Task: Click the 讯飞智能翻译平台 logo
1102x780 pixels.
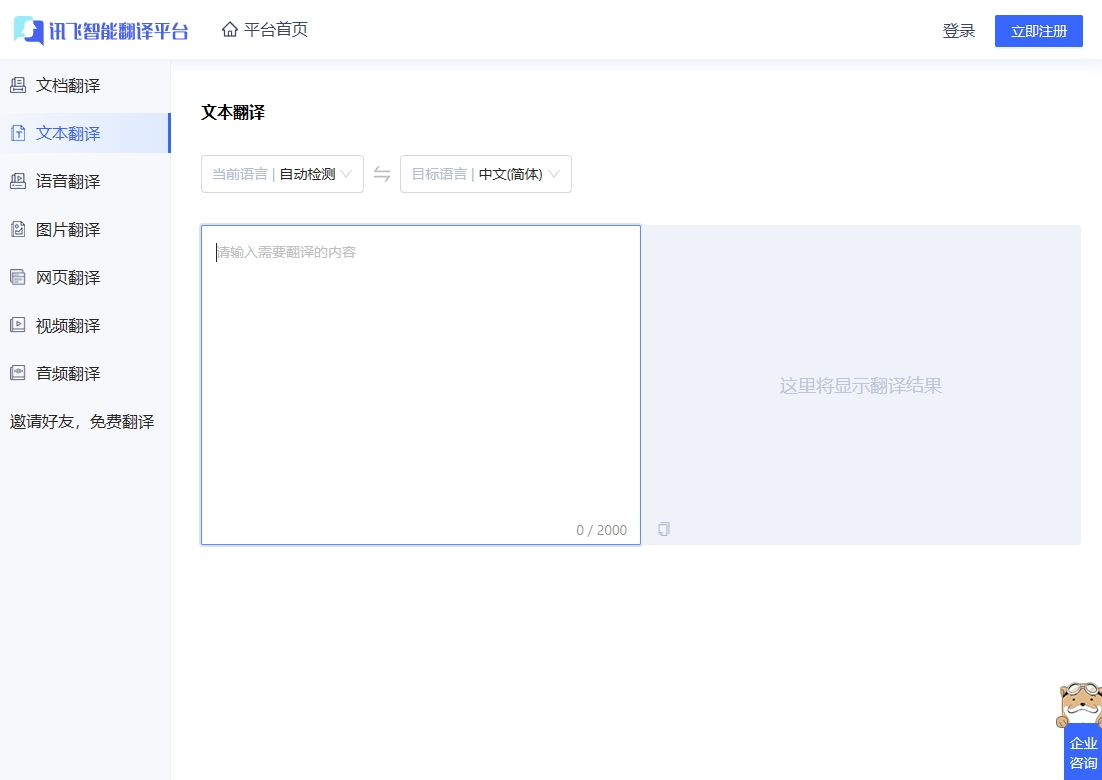Action: tap(101, 31)
